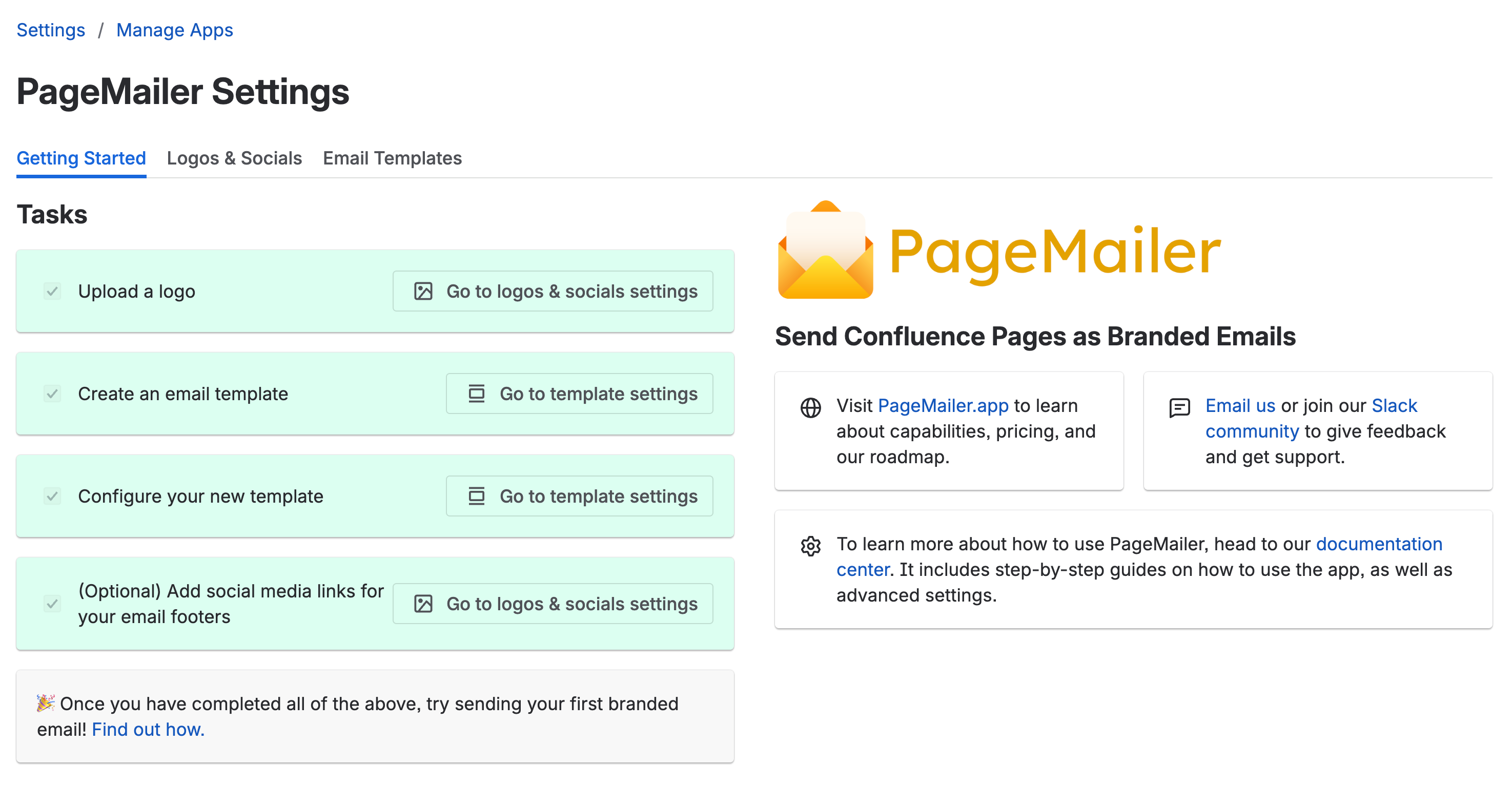Toggle the Configure your new template checkbox
The image size is (1512, 786).
[x=52, y=496]
